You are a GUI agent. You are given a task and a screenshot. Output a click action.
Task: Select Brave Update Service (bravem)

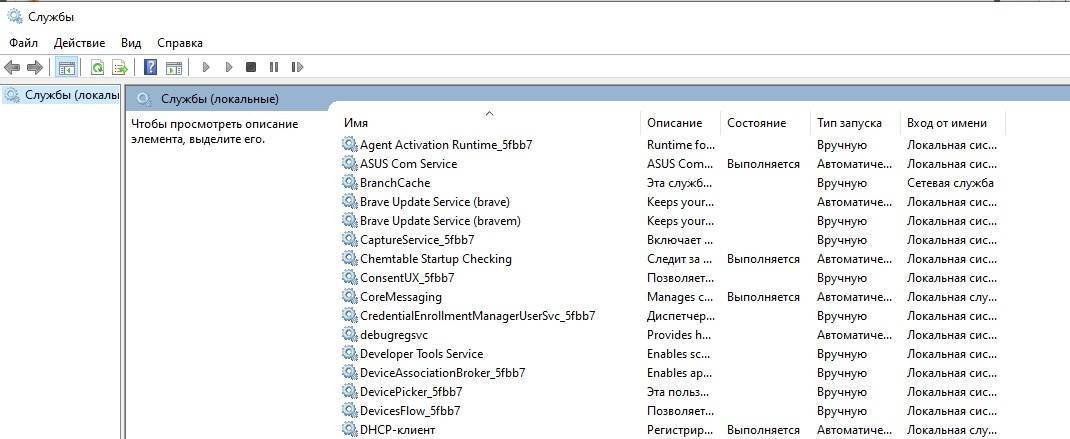coord(440,221)
